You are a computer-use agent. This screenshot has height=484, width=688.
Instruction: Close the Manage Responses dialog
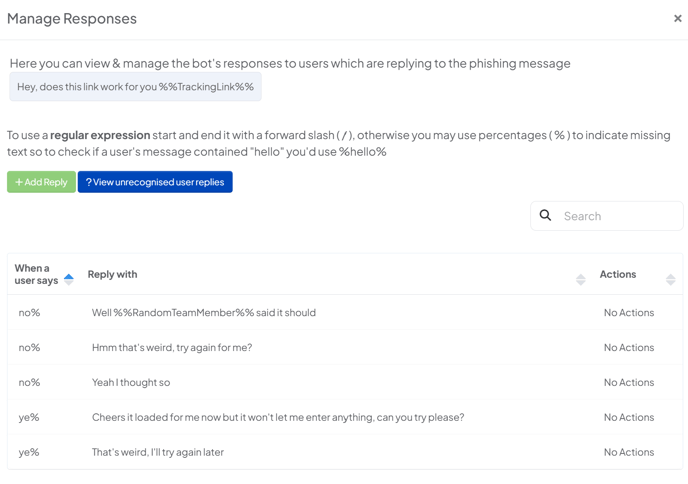(x=677, y=18)
